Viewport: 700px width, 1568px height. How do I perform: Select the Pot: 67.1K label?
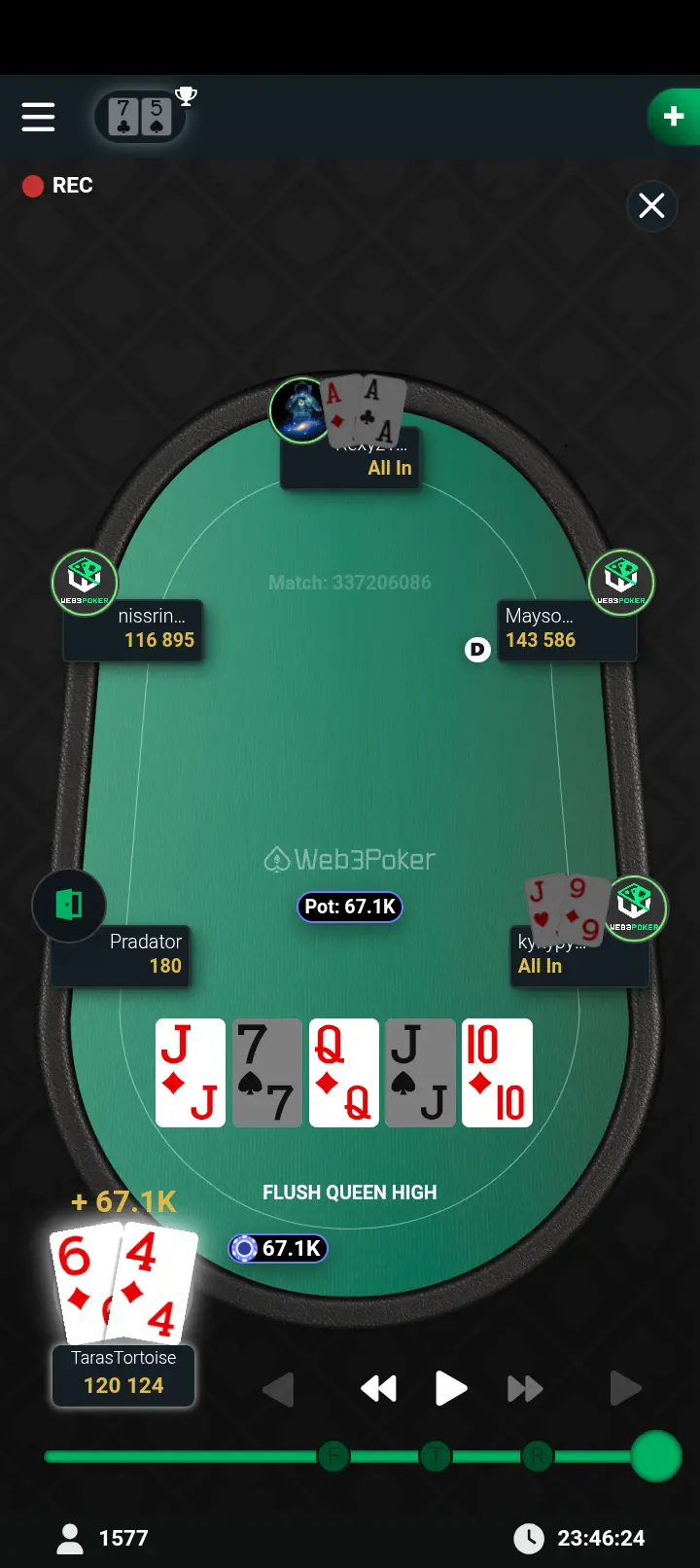point(350,907)
